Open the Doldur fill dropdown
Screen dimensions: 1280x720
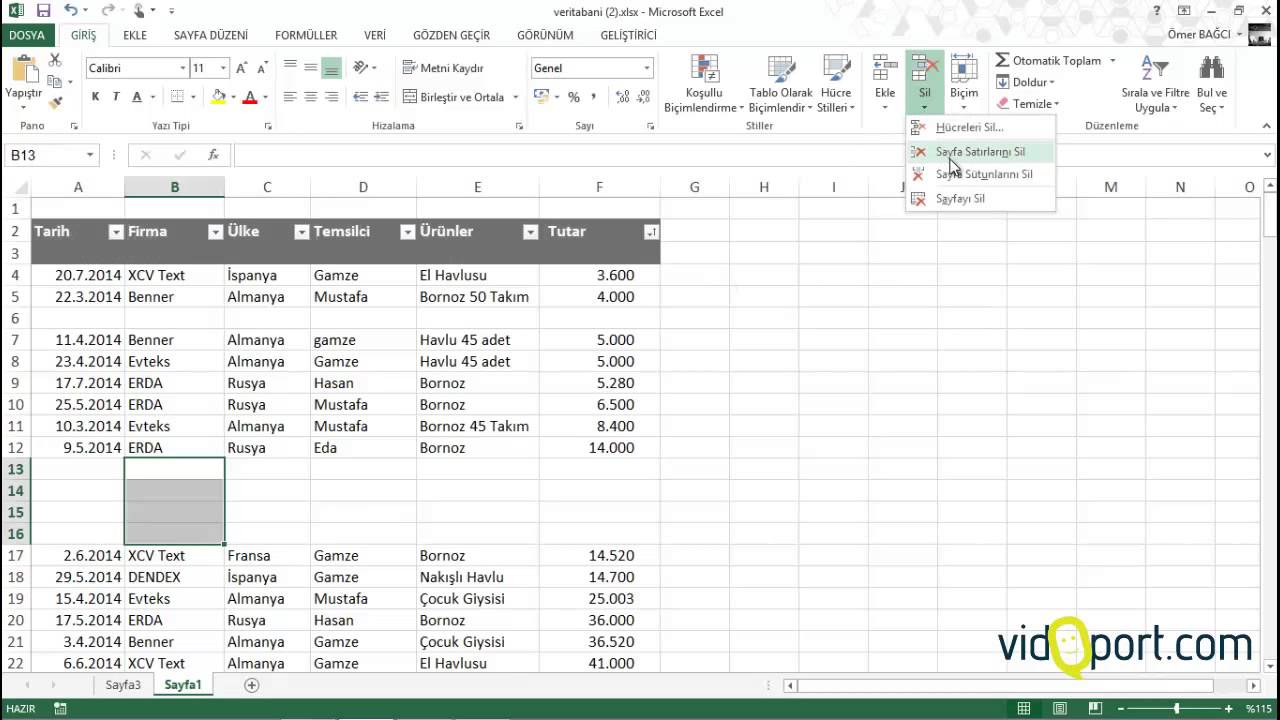tap(1025, 82)
